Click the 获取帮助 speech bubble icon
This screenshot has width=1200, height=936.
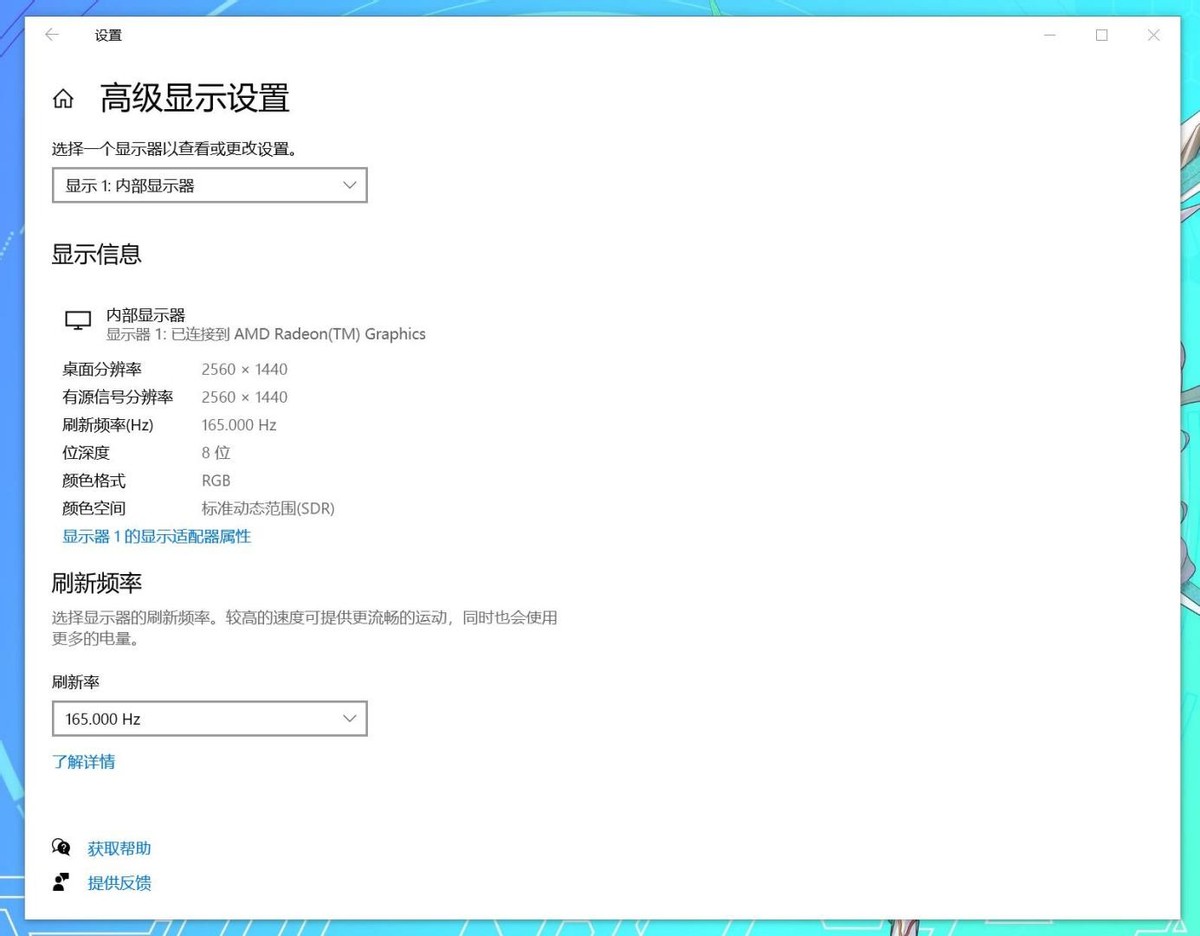pos(61,847)
